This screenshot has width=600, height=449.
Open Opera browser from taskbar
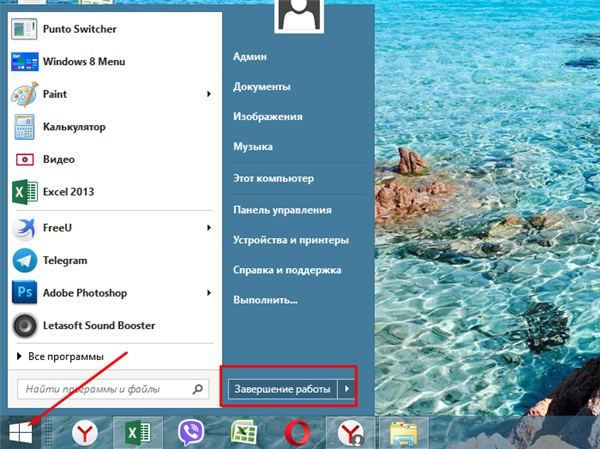click(297, 433)
